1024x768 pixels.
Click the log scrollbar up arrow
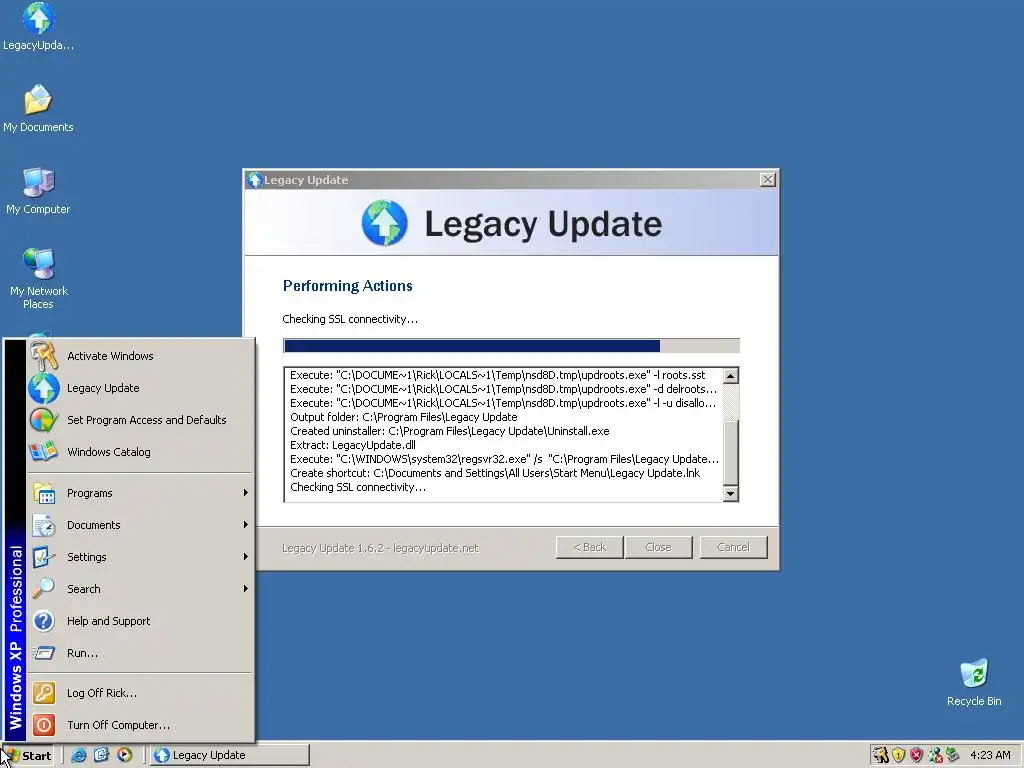click(x=731, y=376)
